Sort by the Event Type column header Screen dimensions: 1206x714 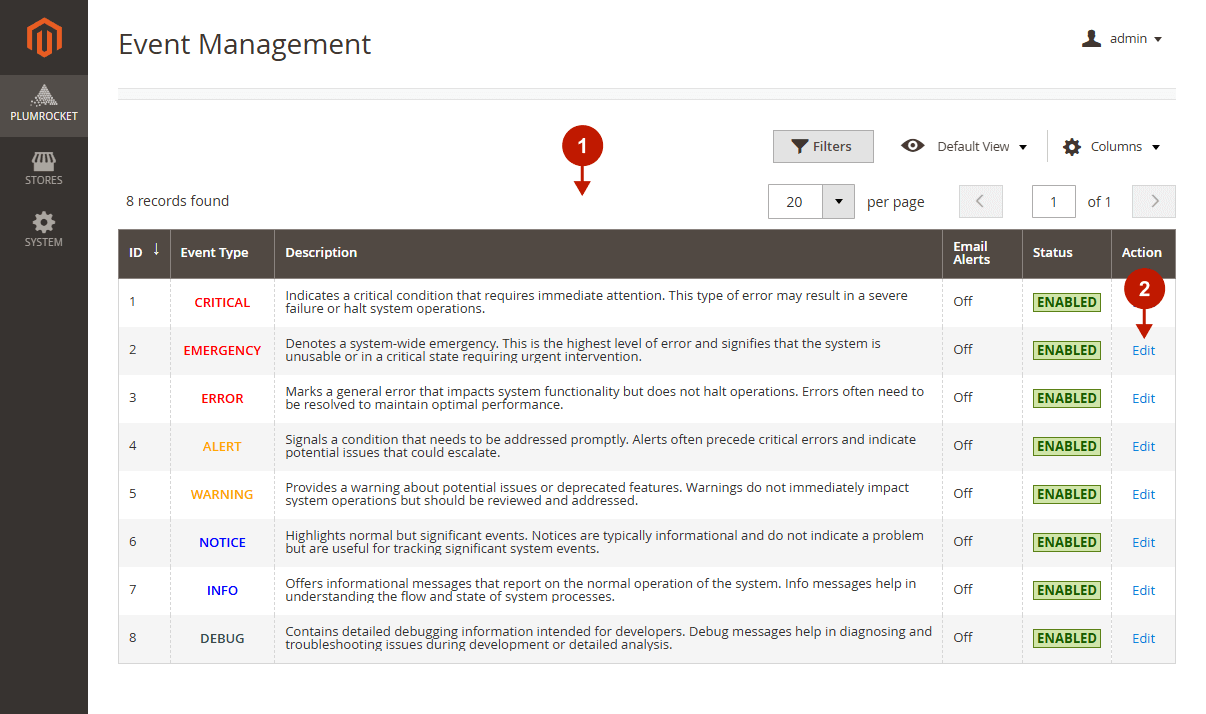[214, 253]
